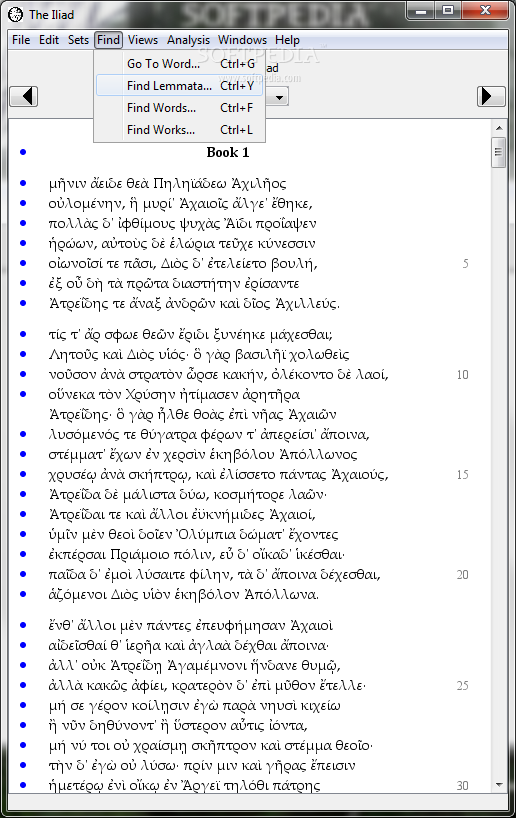Click bullet beside line starting ἁζόμενοι Διὸς
The height and width of the screenshot is (818, 516).
[x=23, y=594]
